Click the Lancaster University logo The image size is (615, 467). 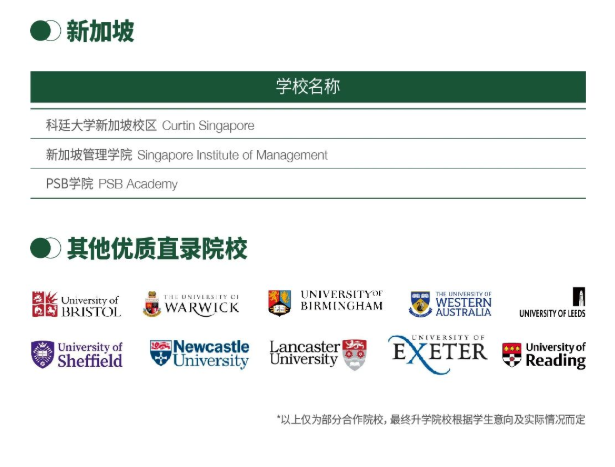point(318,354)
